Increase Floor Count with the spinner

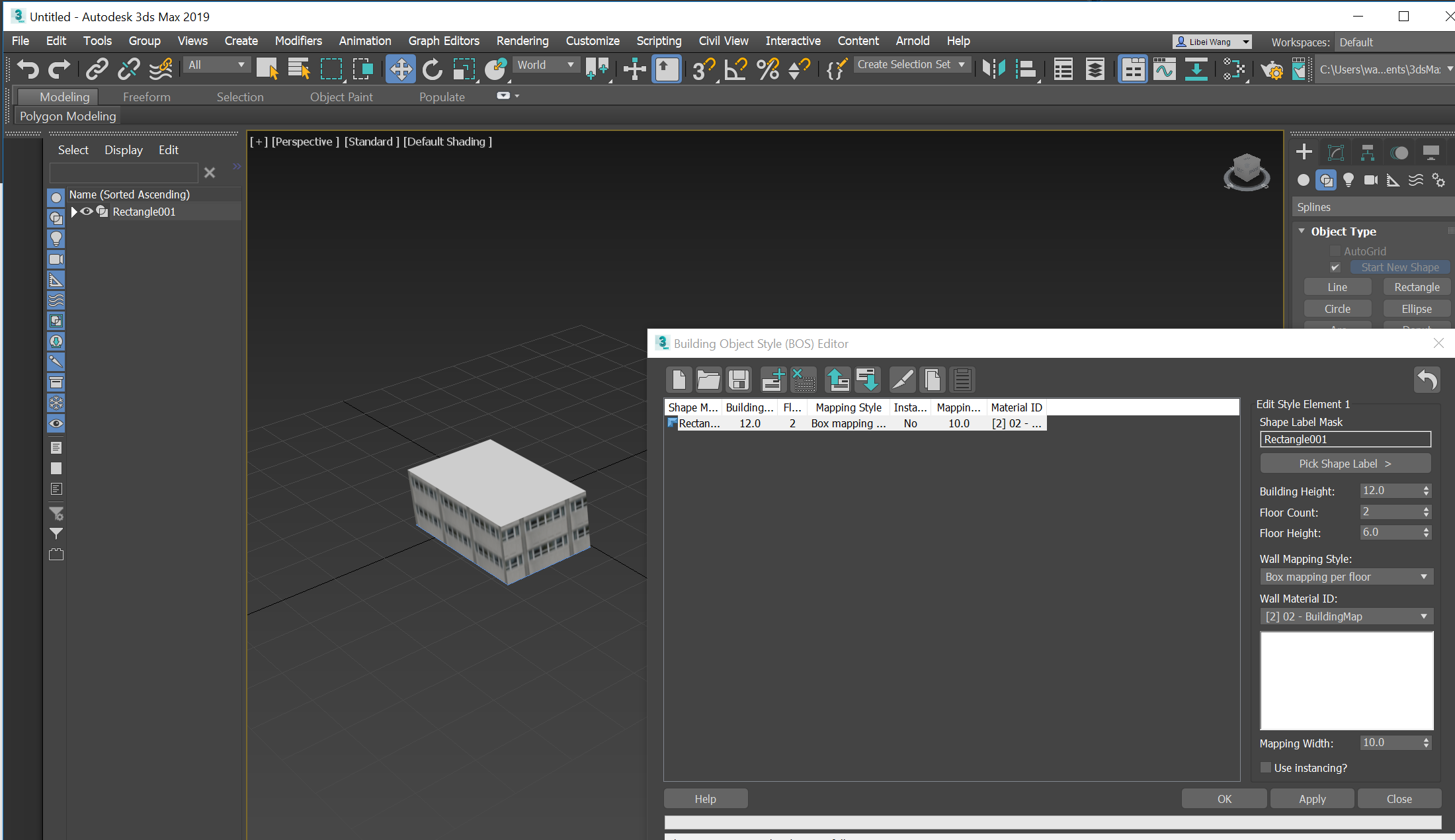pyautogui.click(x=1426, y=508)
